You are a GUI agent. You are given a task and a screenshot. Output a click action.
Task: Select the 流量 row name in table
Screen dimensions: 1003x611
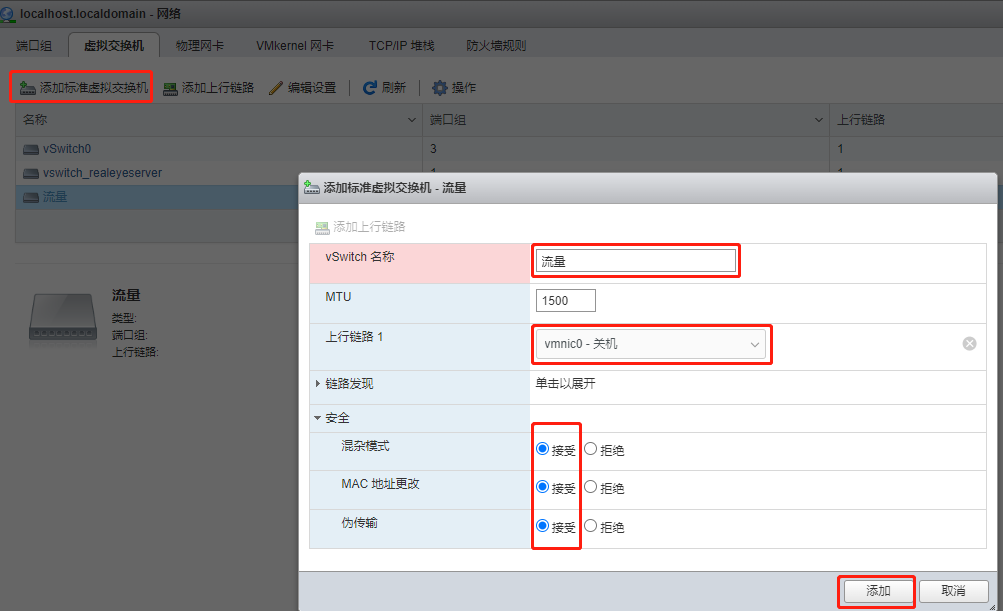tap(55, 197)
